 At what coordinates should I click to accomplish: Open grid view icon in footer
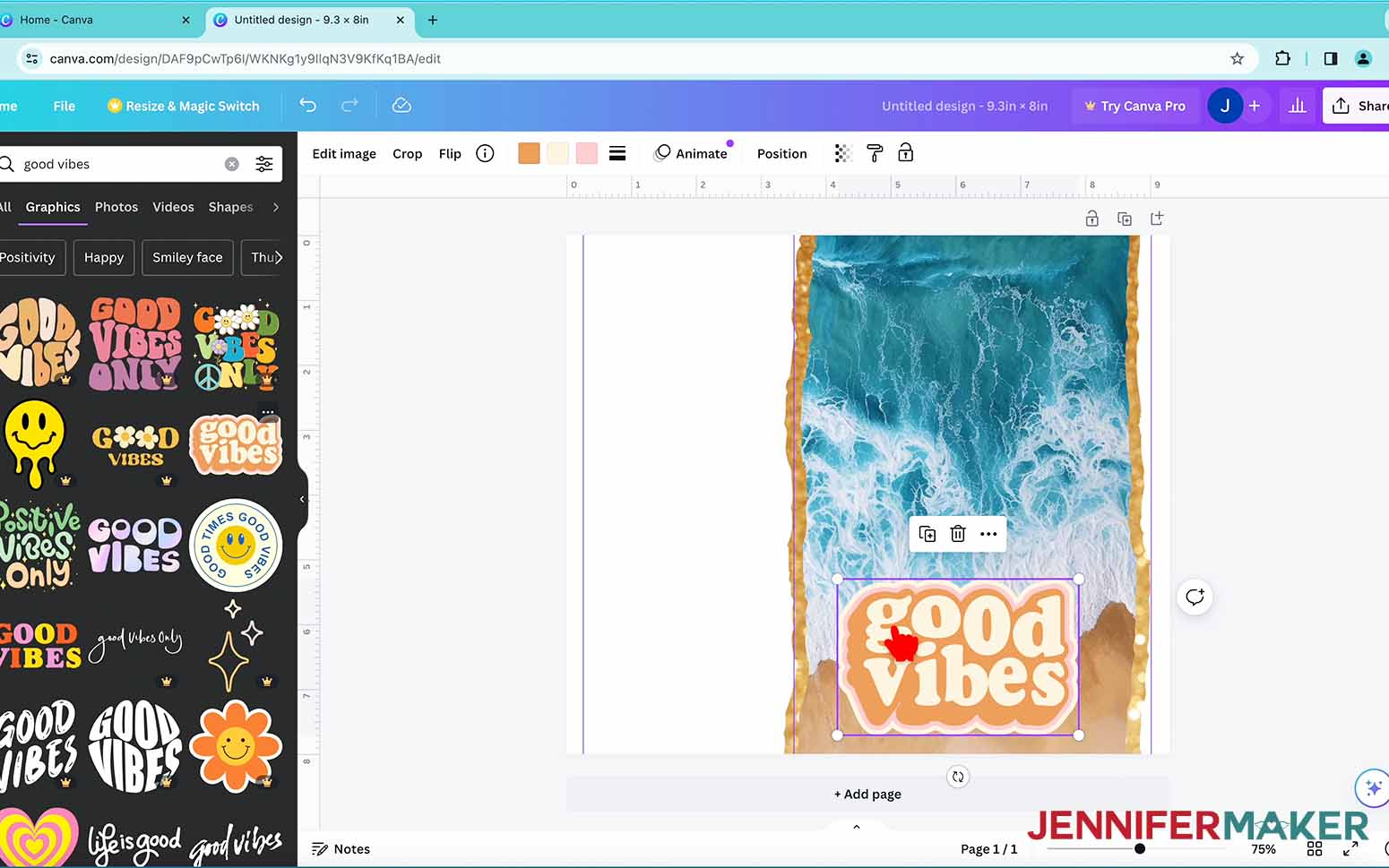(x=1315, y=848)
